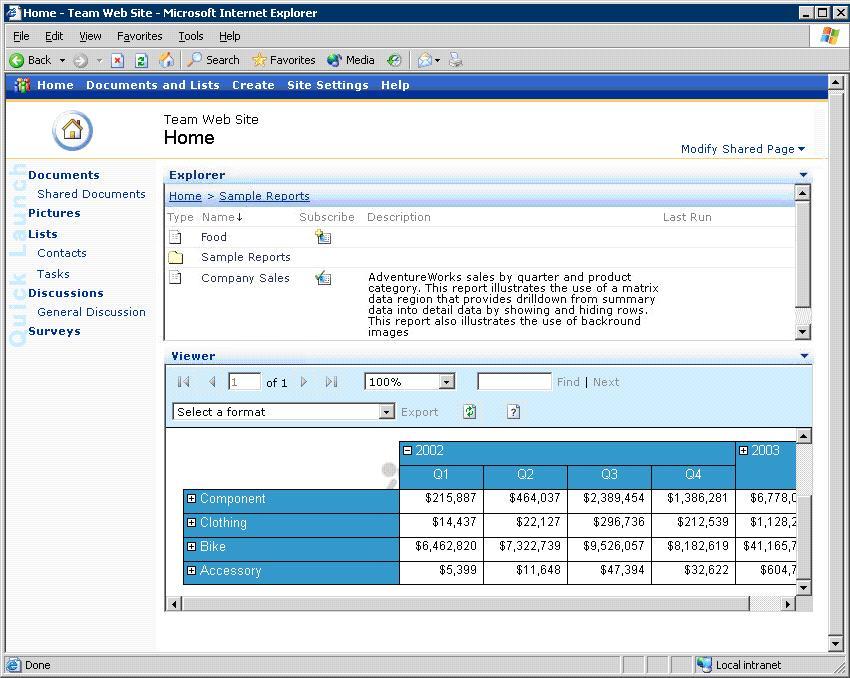Click the History toolbar icon
Image resolution: width=850 pixels, height=678 pixels.
point(394,60)
